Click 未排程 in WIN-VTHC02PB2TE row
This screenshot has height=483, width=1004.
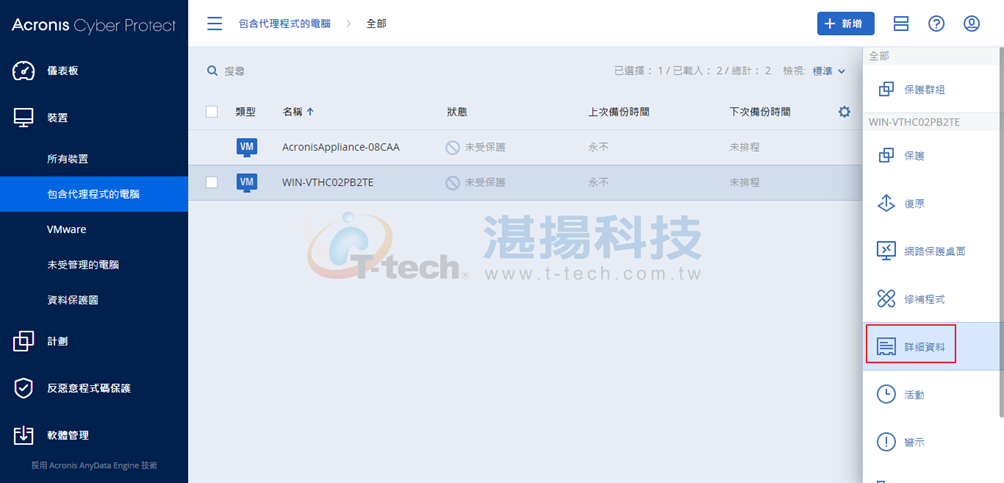745,183
